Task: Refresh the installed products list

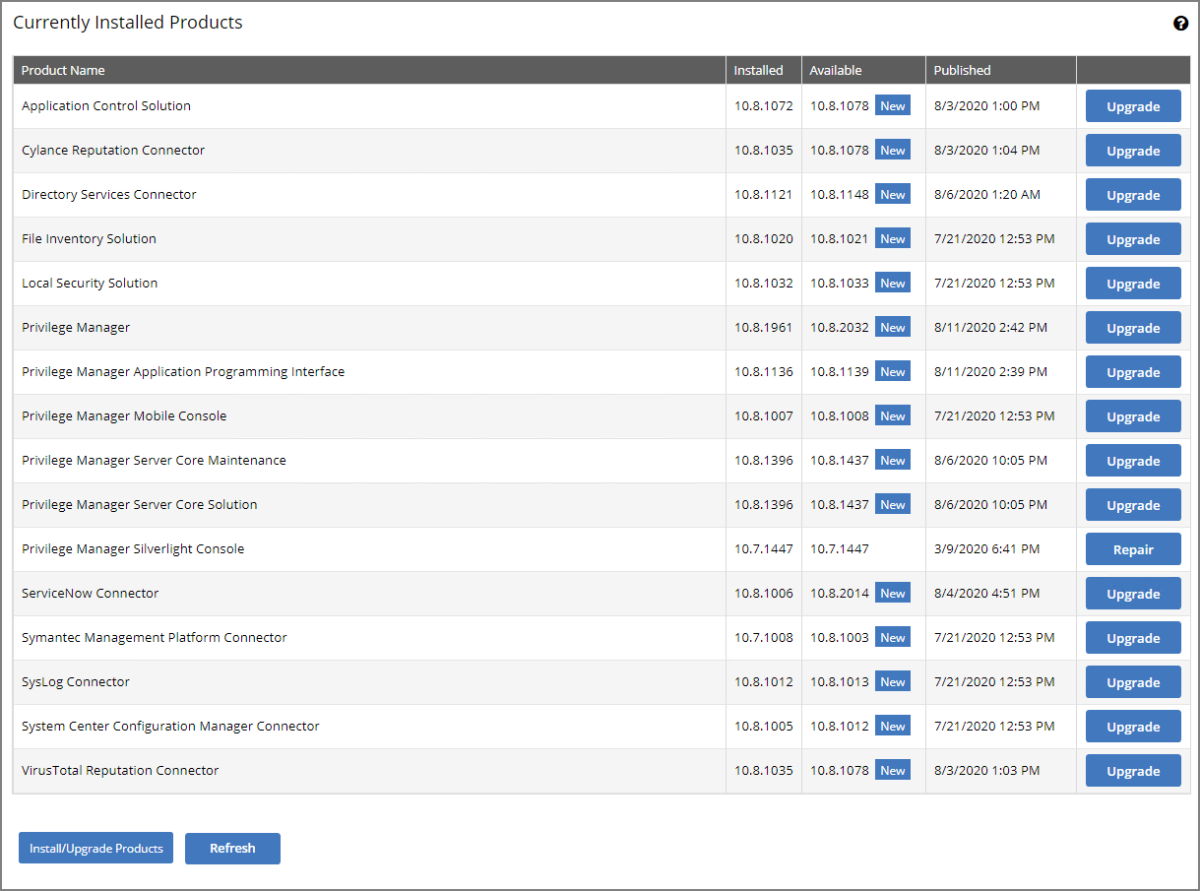Action: (x=232, y=848)
